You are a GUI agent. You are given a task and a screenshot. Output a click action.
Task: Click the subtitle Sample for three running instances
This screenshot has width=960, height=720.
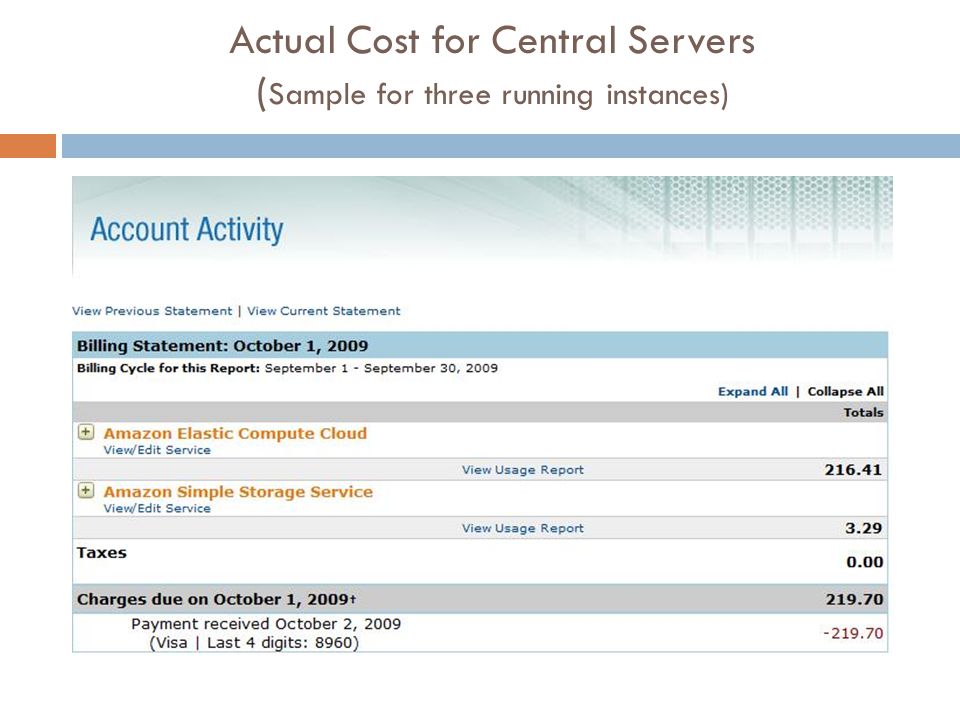[x=493, y=95]
